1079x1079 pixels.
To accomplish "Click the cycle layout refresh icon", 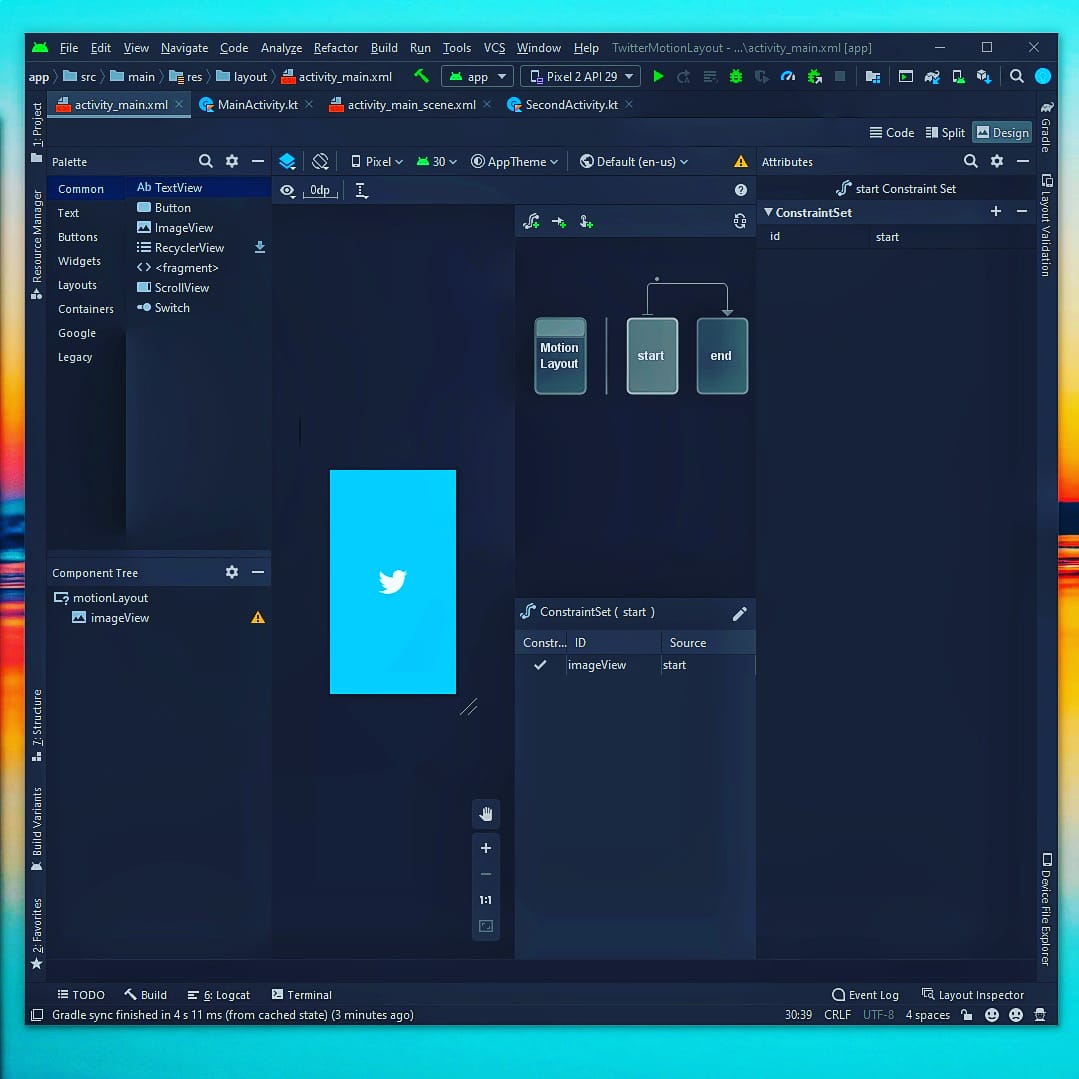I will (740, 221).
